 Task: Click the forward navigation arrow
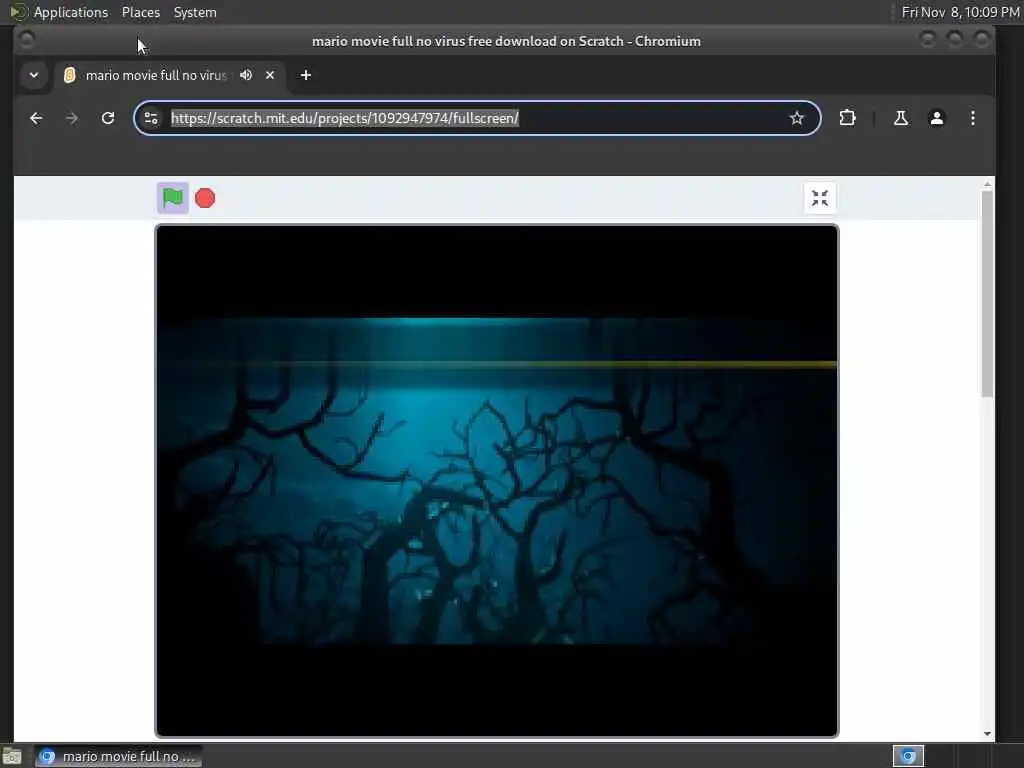72,118
